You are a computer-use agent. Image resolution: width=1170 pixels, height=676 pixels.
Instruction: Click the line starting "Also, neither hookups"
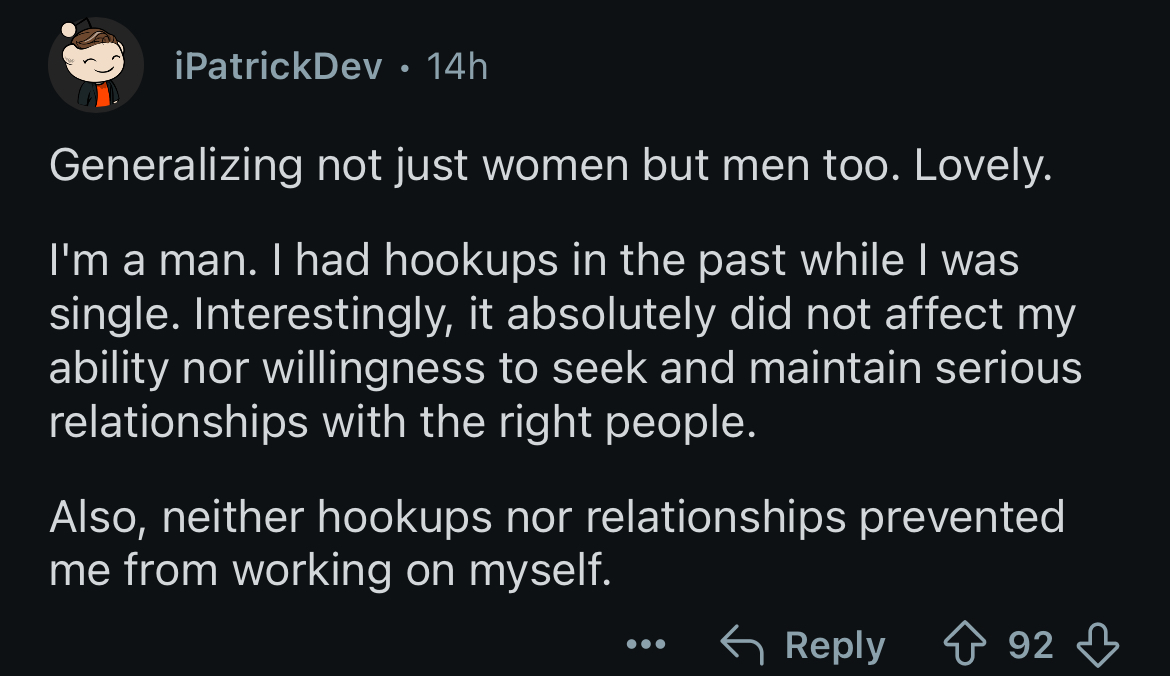pyautogui.click(x=557, y=517)
